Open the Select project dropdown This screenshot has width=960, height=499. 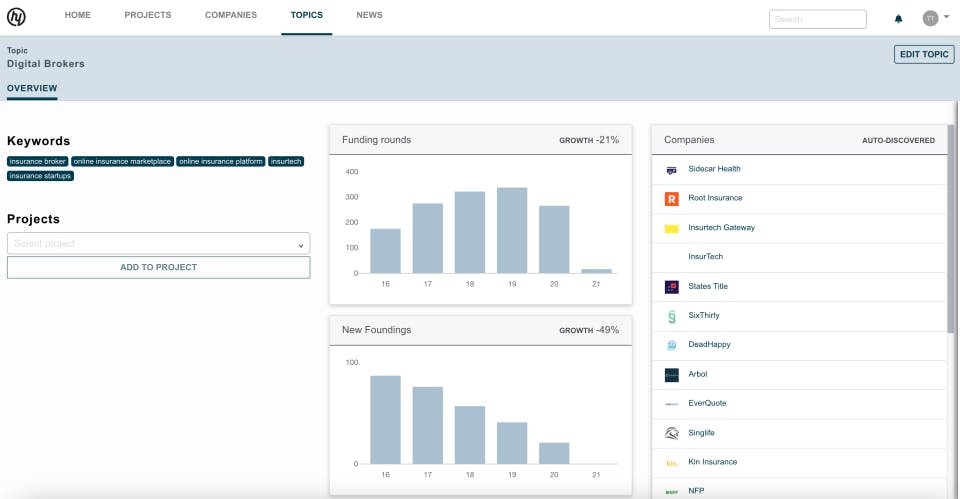(x=159, y=243)
